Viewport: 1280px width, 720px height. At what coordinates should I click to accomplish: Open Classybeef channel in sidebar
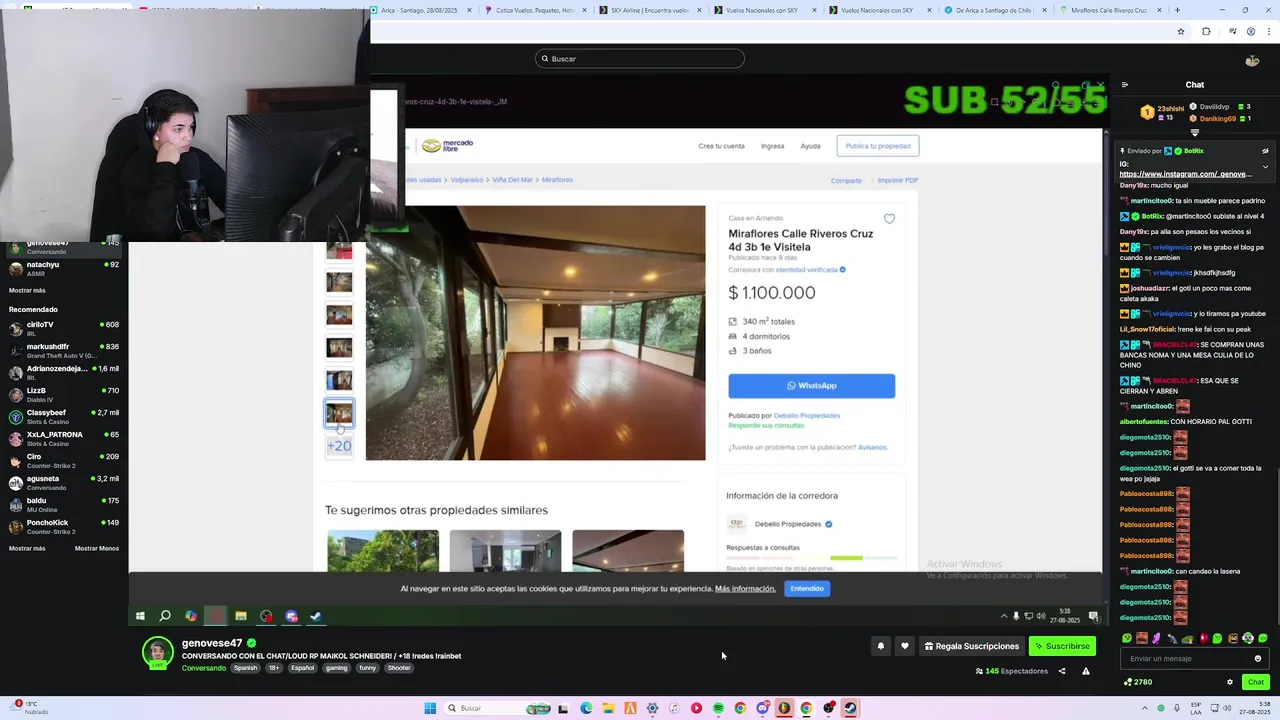pyautogui.click(x=64, y=416)
